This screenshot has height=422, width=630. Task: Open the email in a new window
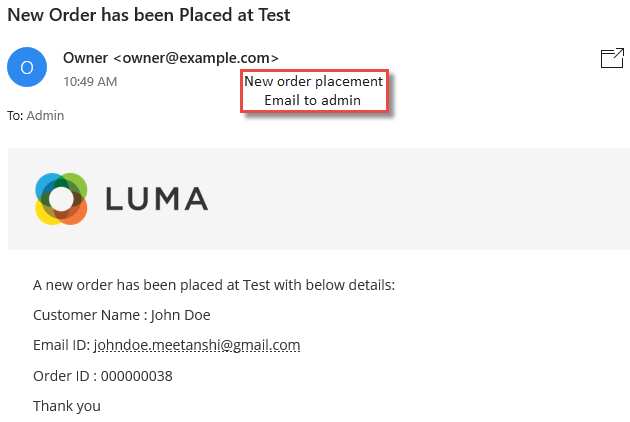pyautogui.click(x=612, y=58)
